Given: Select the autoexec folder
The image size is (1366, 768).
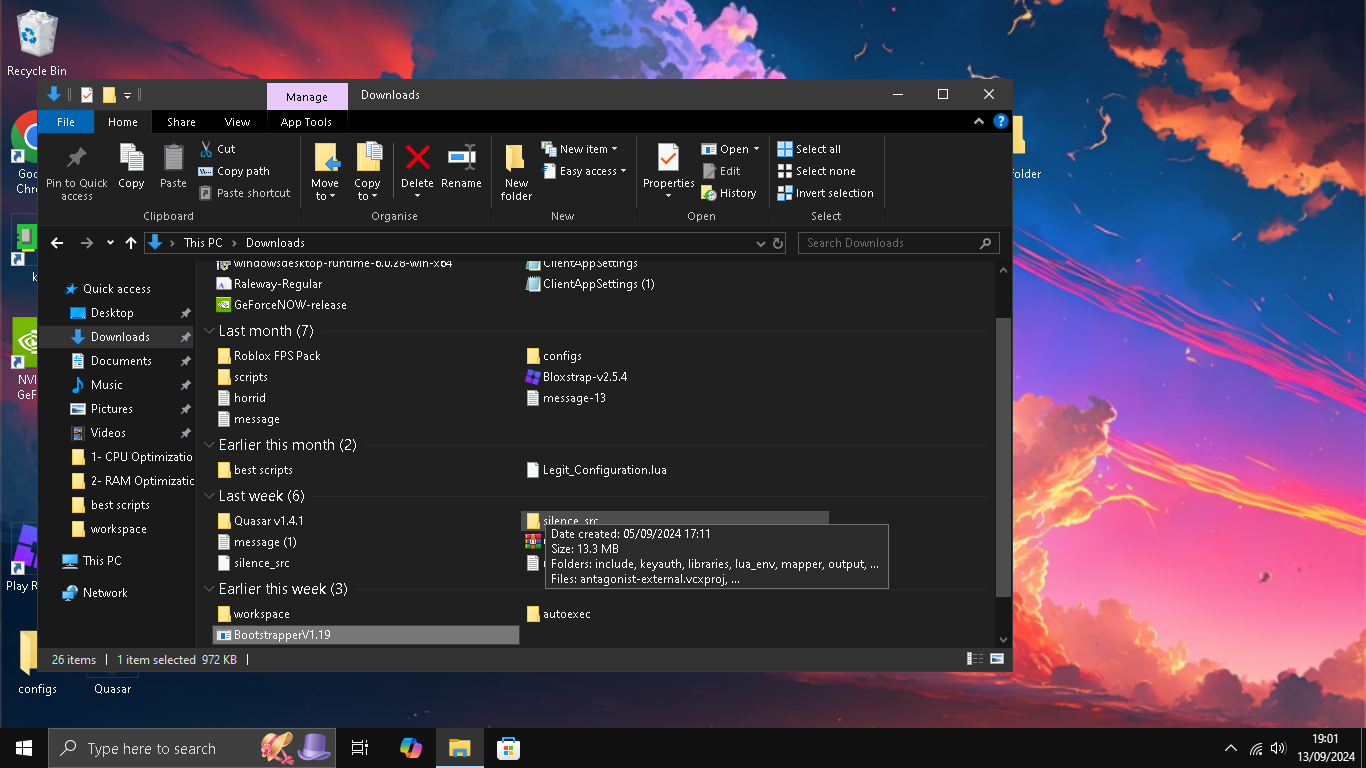Looking at the screenshot, I should pyautogui.click(x=558, y=614).
